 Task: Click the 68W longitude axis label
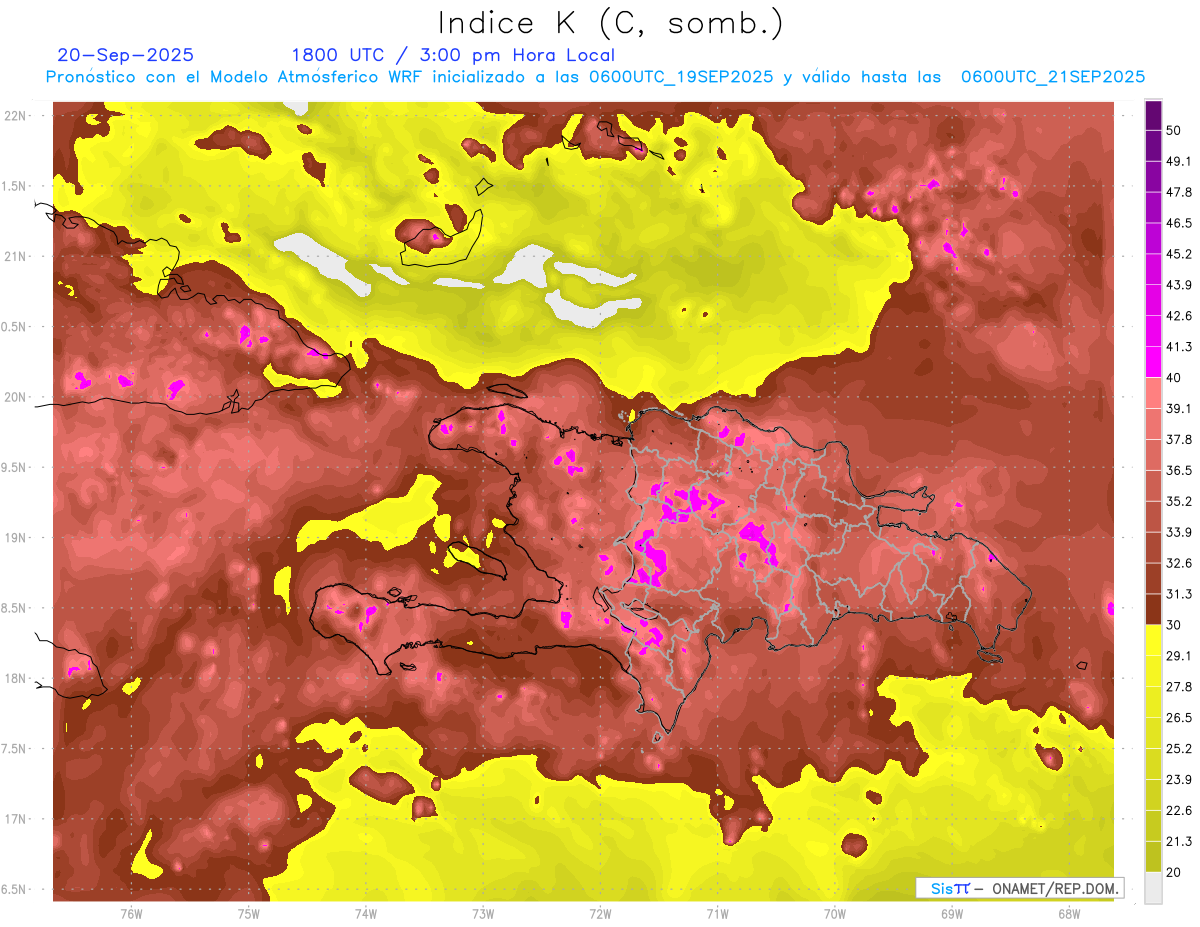coord(1069,914)
